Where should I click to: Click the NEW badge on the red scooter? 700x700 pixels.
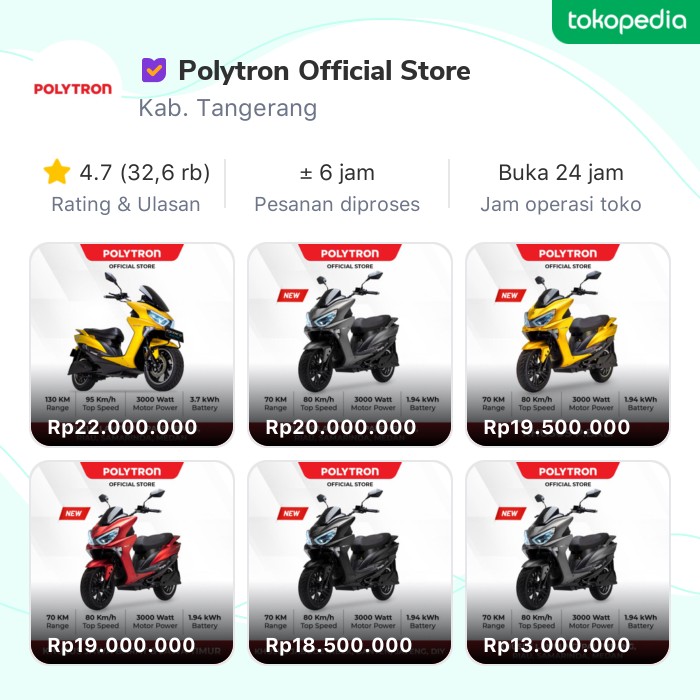(74, 513)
